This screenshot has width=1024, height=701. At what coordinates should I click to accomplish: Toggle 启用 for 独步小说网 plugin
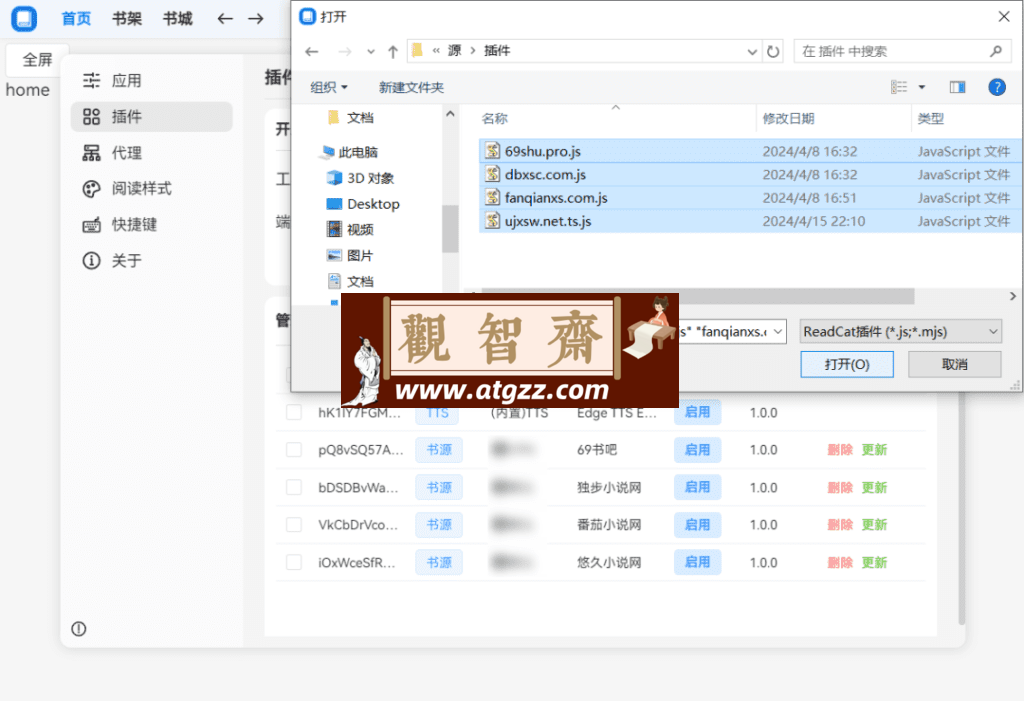tap(697, 487)
